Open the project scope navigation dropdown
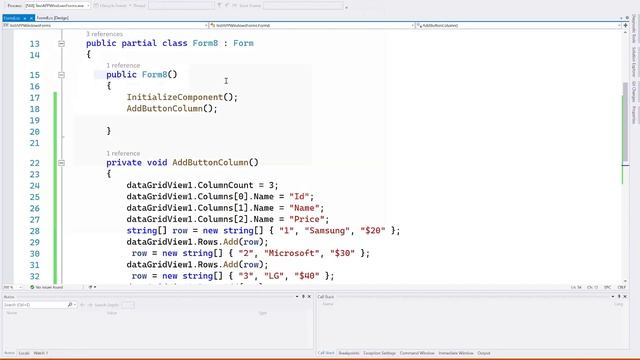Screen dimensions: 640x360 click(x=105, y=25)
